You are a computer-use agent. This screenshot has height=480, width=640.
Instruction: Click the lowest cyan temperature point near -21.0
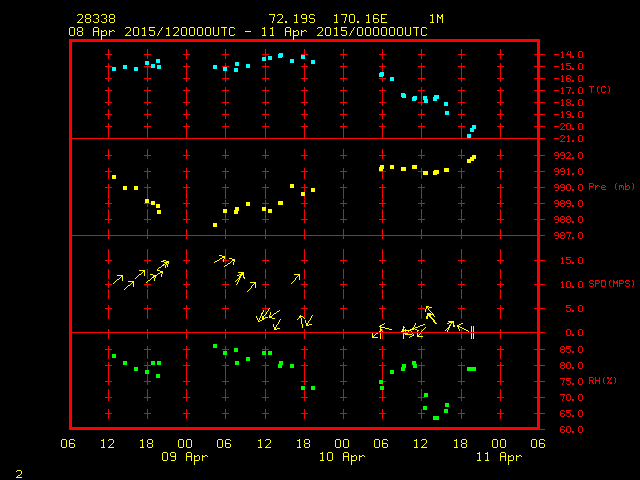point(469,136)
